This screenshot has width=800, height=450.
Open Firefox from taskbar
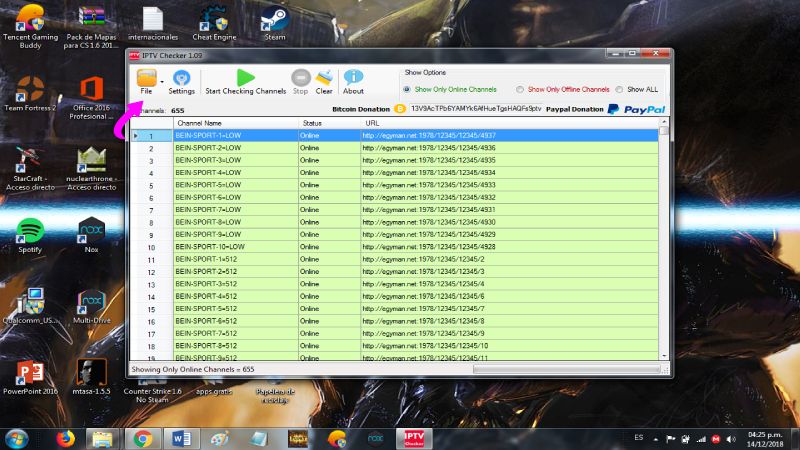(65, 439)
